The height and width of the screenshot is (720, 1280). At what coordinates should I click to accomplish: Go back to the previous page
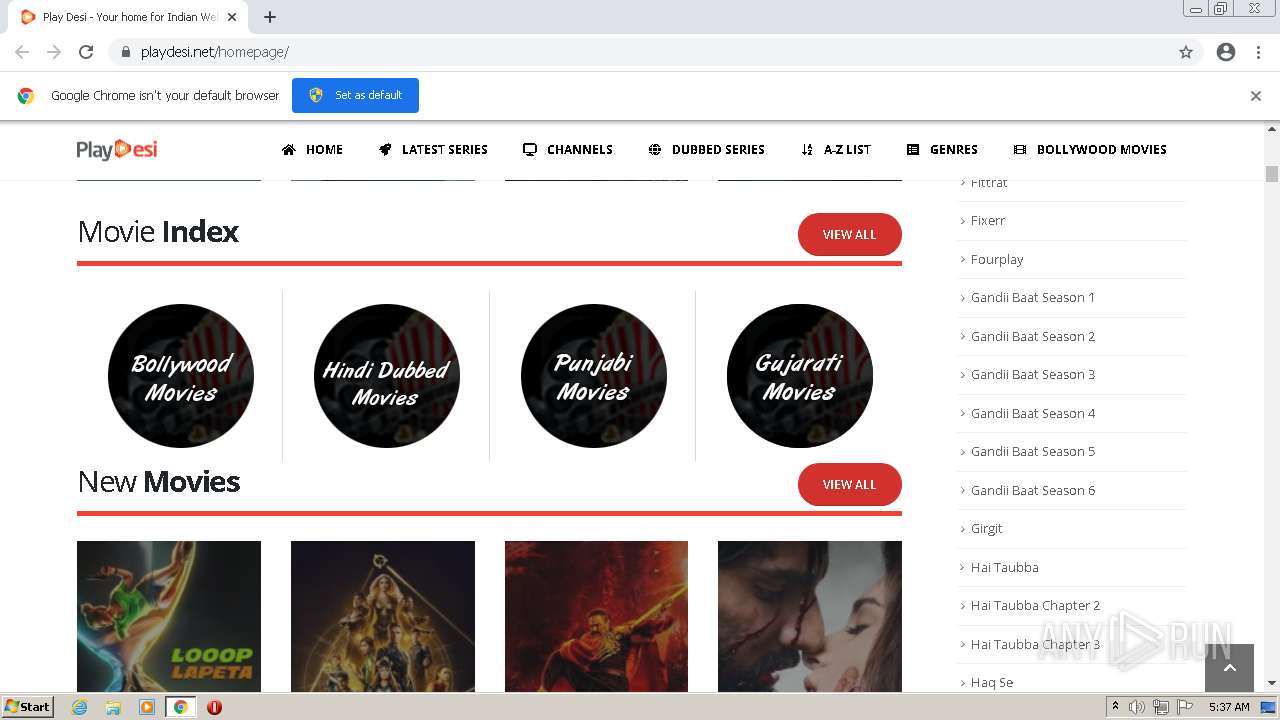click(x=22, y=52)
